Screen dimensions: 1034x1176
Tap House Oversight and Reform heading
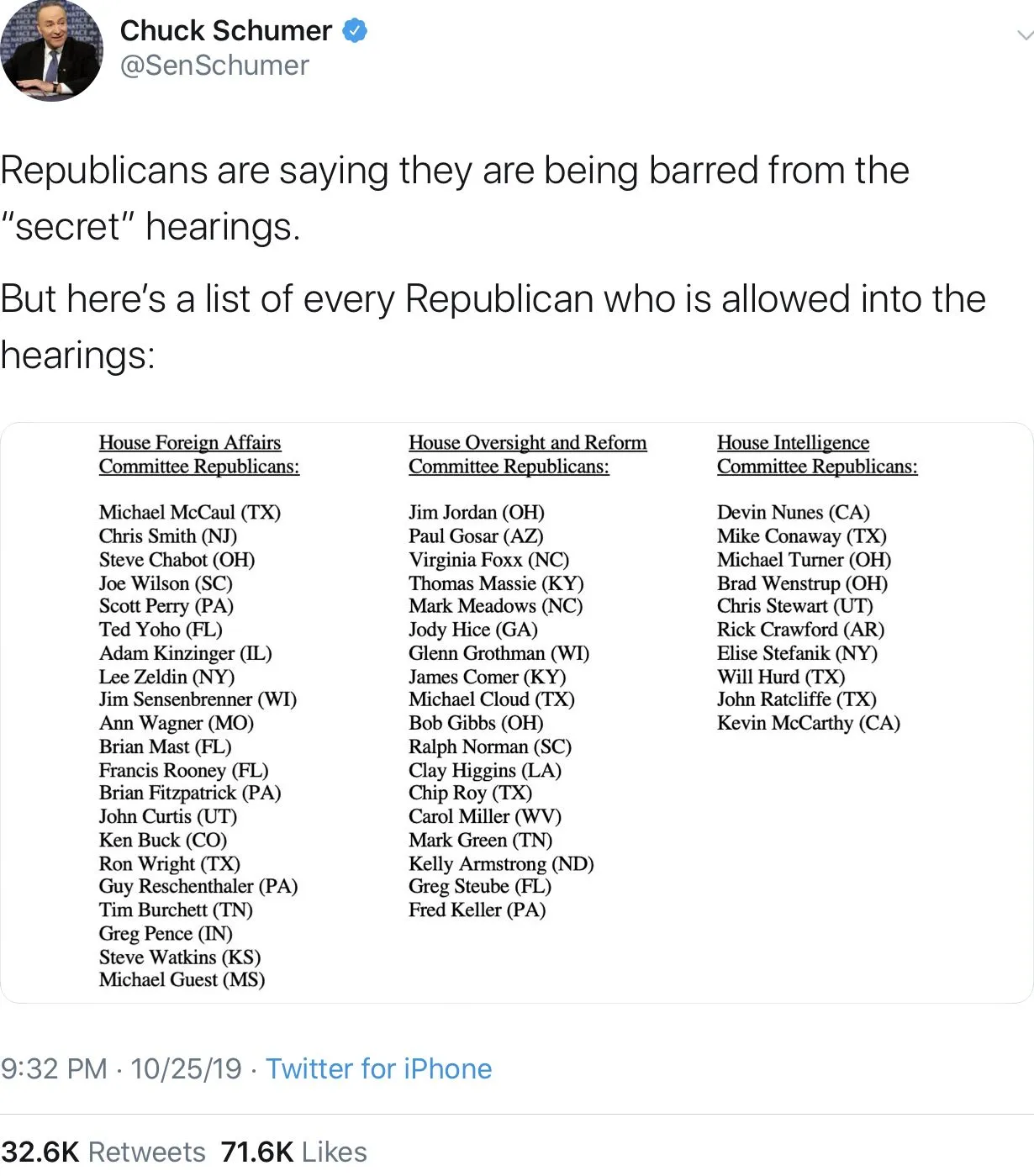click(x=527, y=454)
